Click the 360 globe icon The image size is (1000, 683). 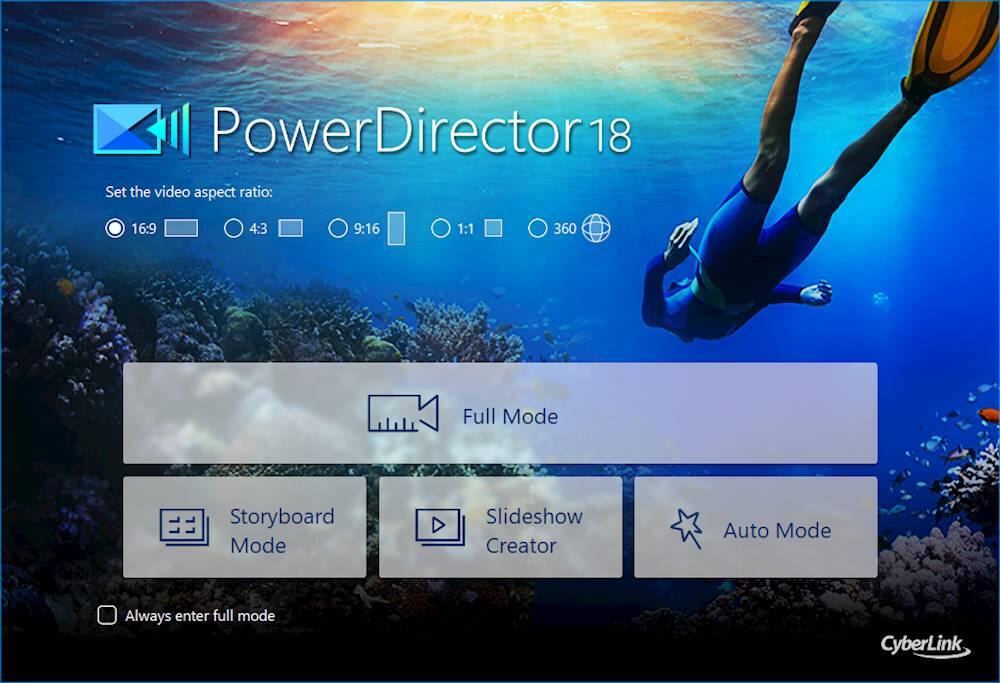tap(596, 228)
